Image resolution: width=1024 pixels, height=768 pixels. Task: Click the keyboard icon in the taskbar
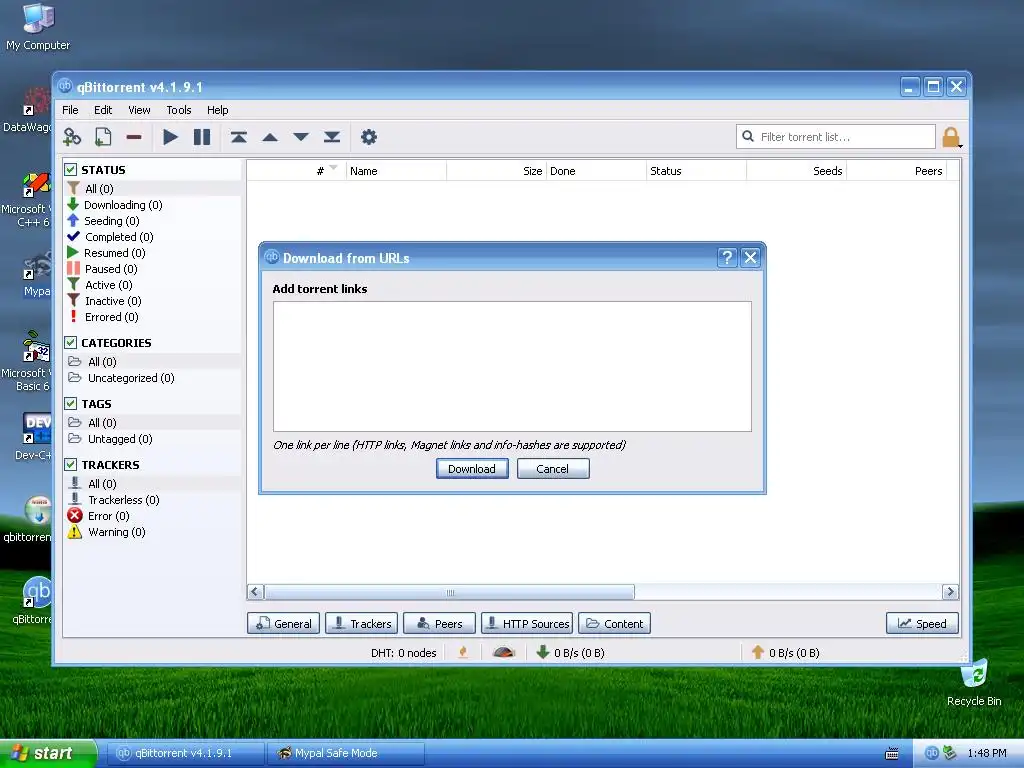pyautogui.click(x=891, y=754)
